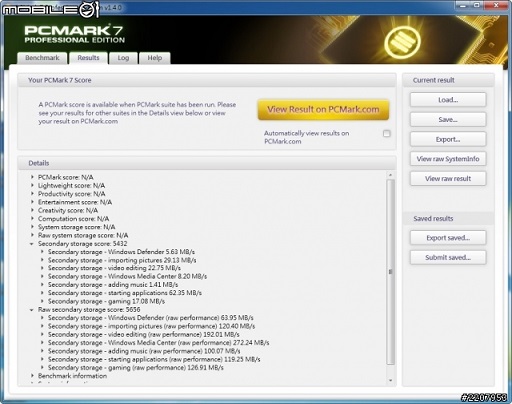Tick the Automatically view results checkbox
The image size is (512, 404).
(x=386, y=134)
